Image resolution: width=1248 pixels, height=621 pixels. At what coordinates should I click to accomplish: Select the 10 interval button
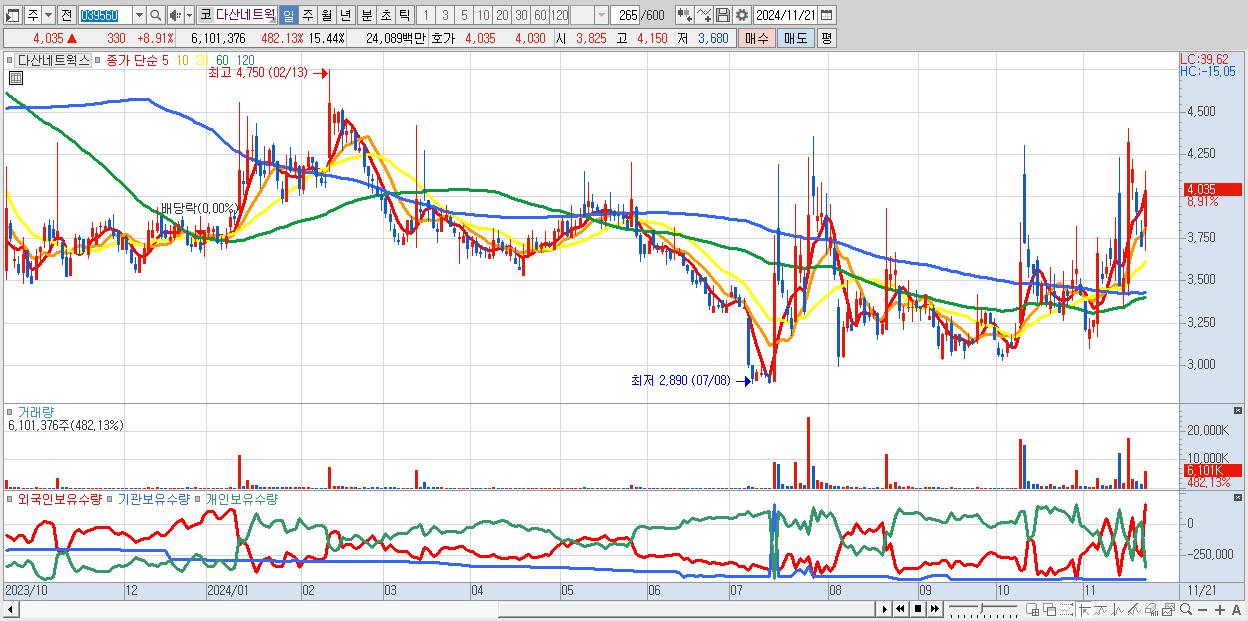pyautogui.click(x=483, y=15)
